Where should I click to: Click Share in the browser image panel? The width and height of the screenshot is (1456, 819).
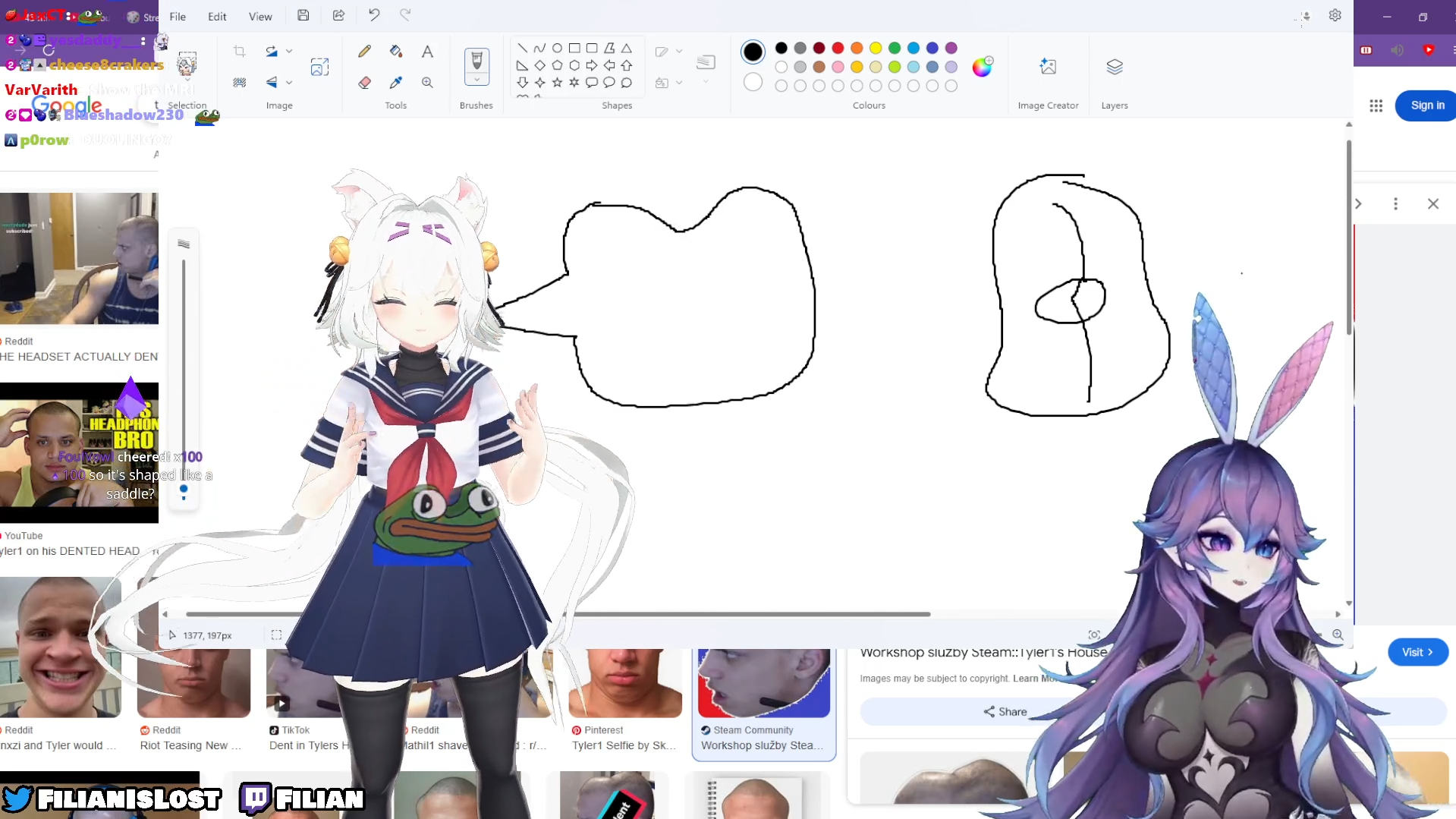[x=1005, y=711]
